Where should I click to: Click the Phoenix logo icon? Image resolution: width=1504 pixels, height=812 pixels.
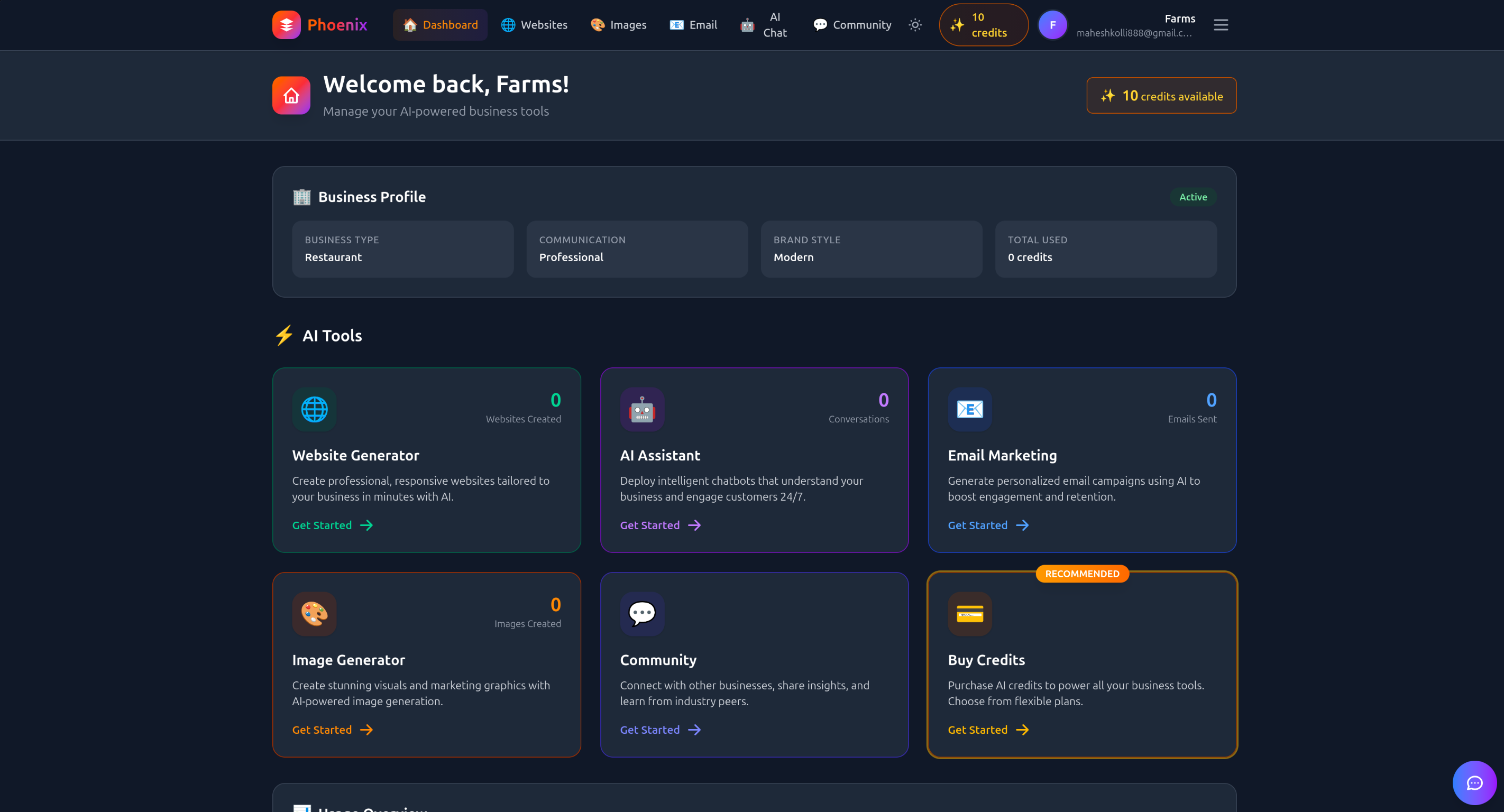286,24
